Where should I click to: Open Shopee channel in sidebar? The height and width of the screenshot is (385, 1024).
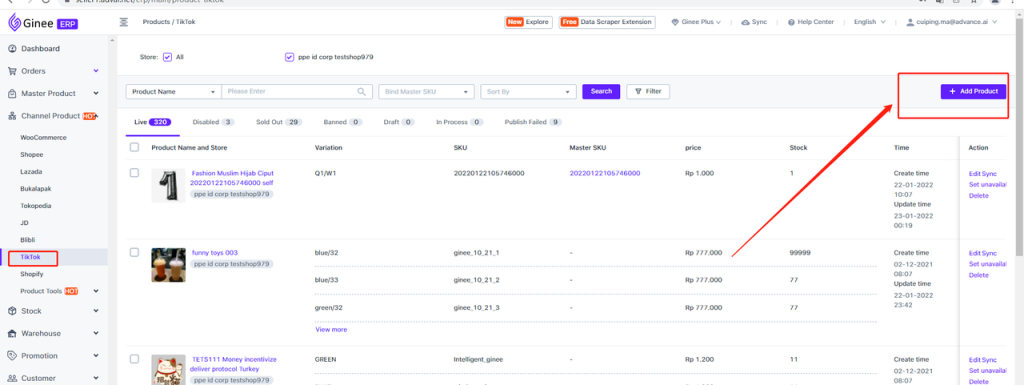tap(31, 155)
